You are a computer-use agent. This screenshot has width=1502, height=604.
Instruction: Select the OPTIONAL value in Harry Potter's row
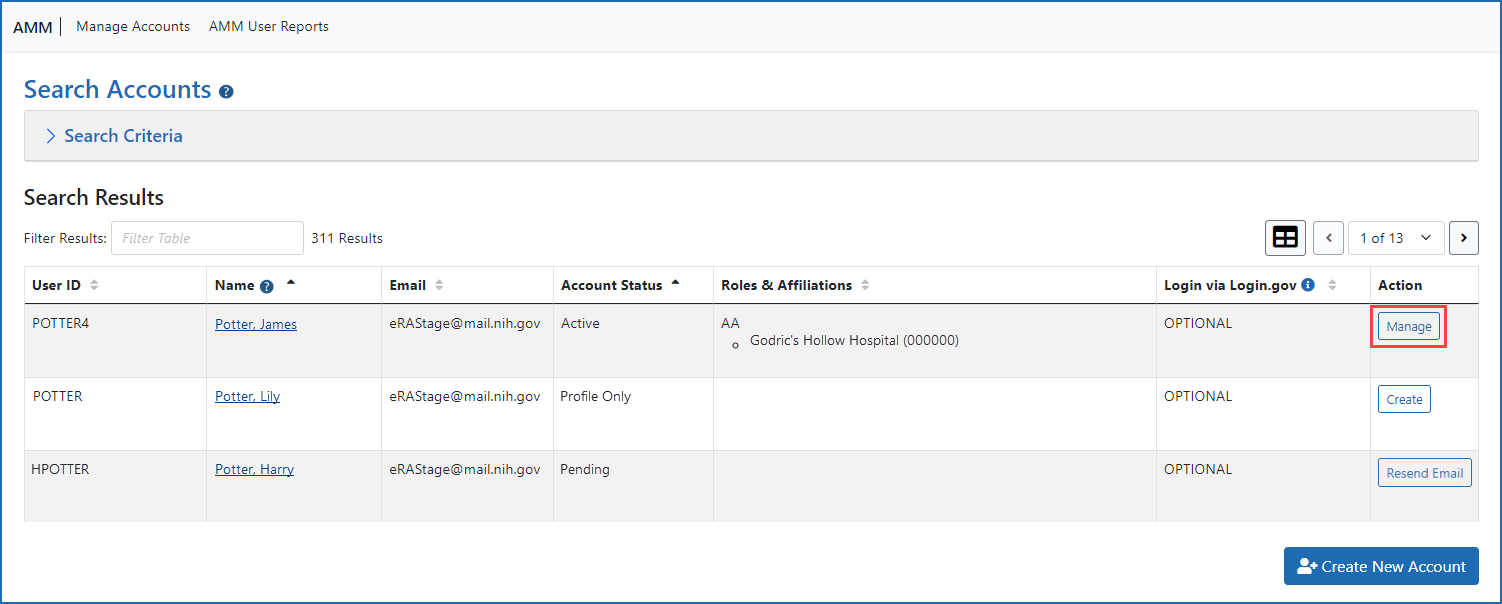coord(1198,469)
